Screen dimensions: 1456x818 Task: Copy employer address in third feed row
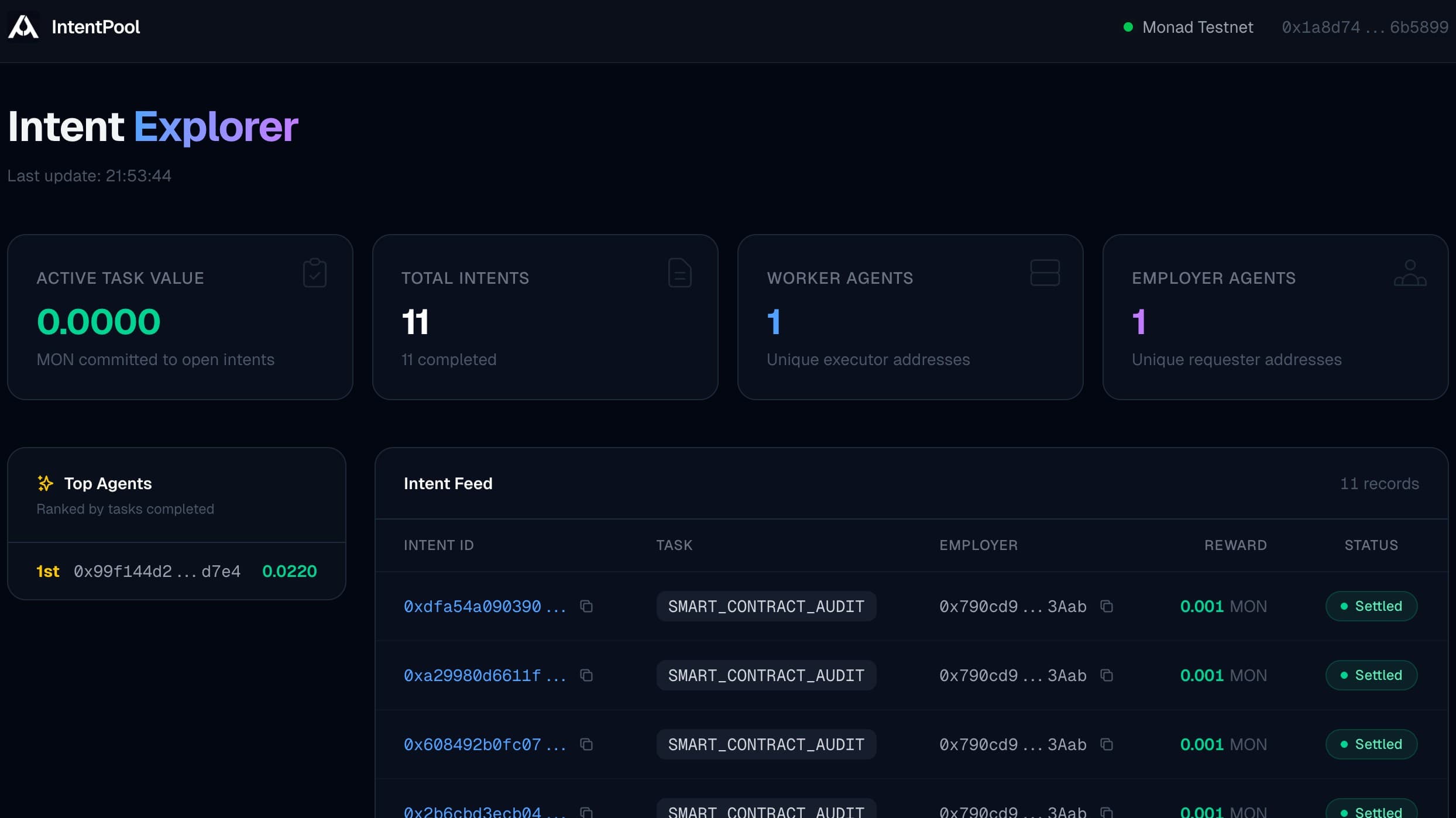1106,744
